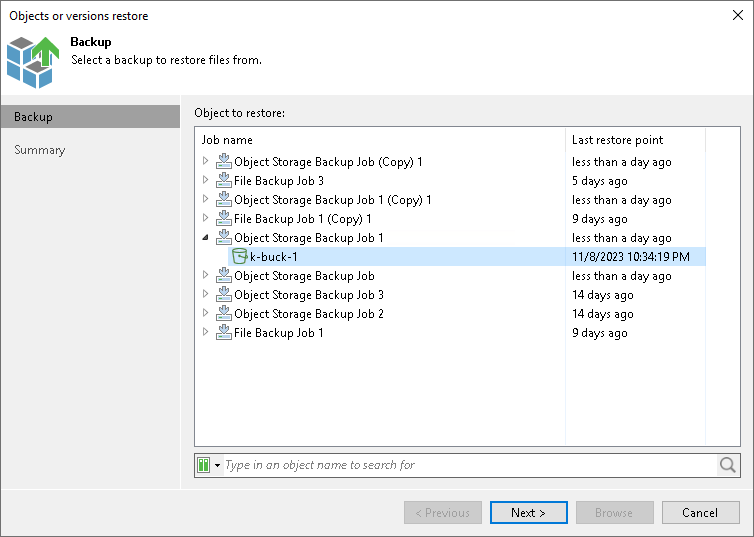Click the magnifier search icon

(x=728, y=465)
